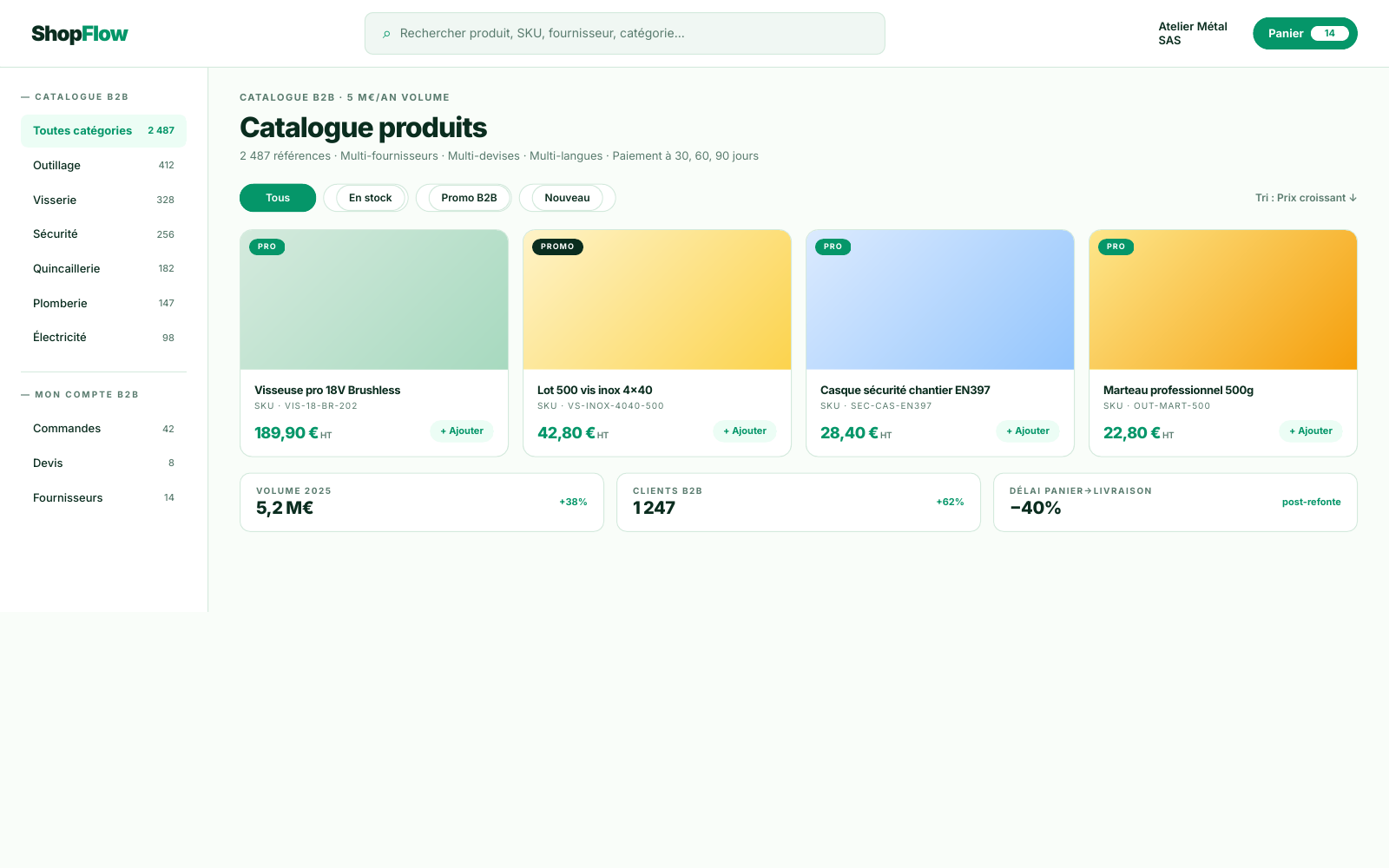Image resolution: width=1389 pixels, height=868 pixels.
Task: Open the Tri : Prix croissant sort menu
Action: [1306, 198]
